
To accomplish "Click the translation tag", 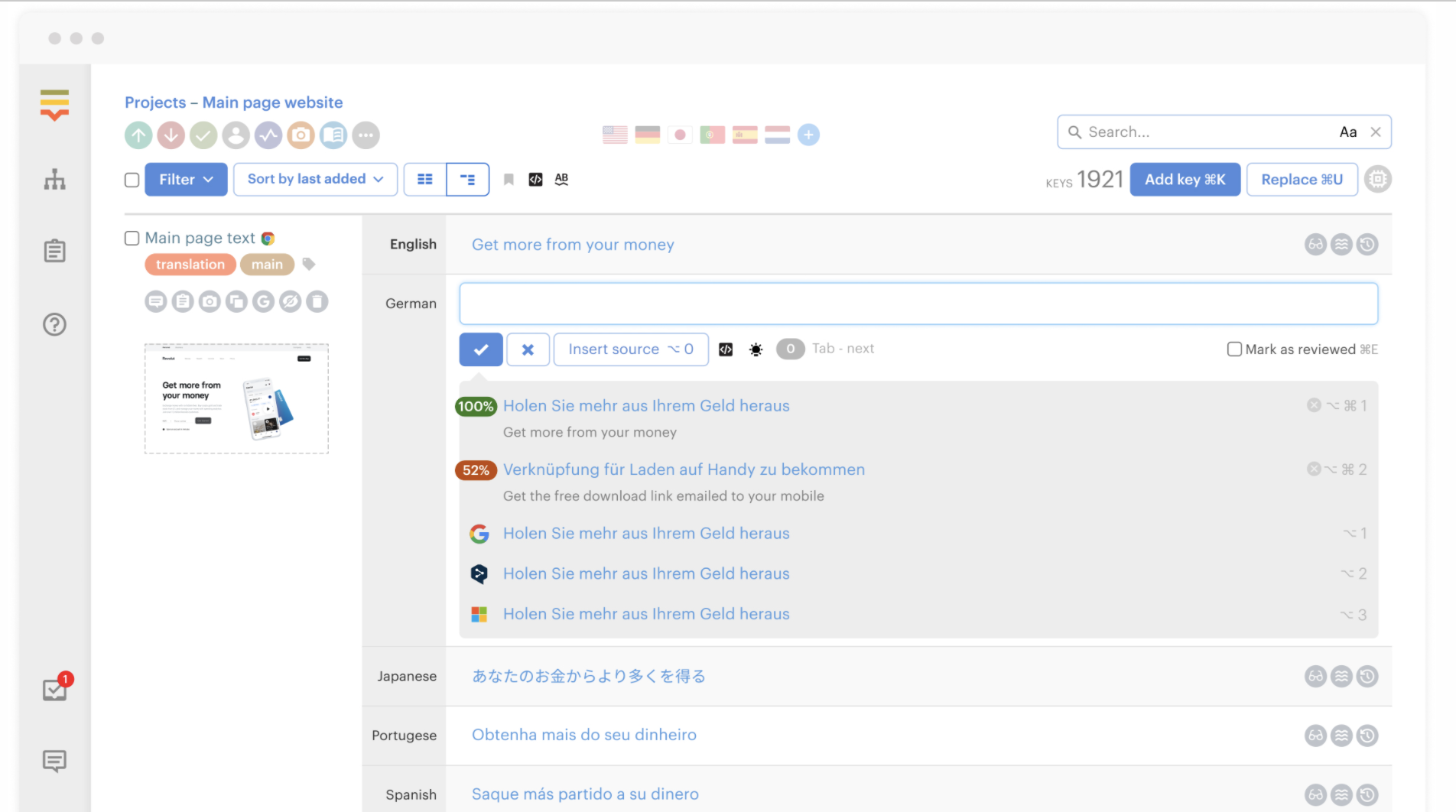I will point(190,265).
